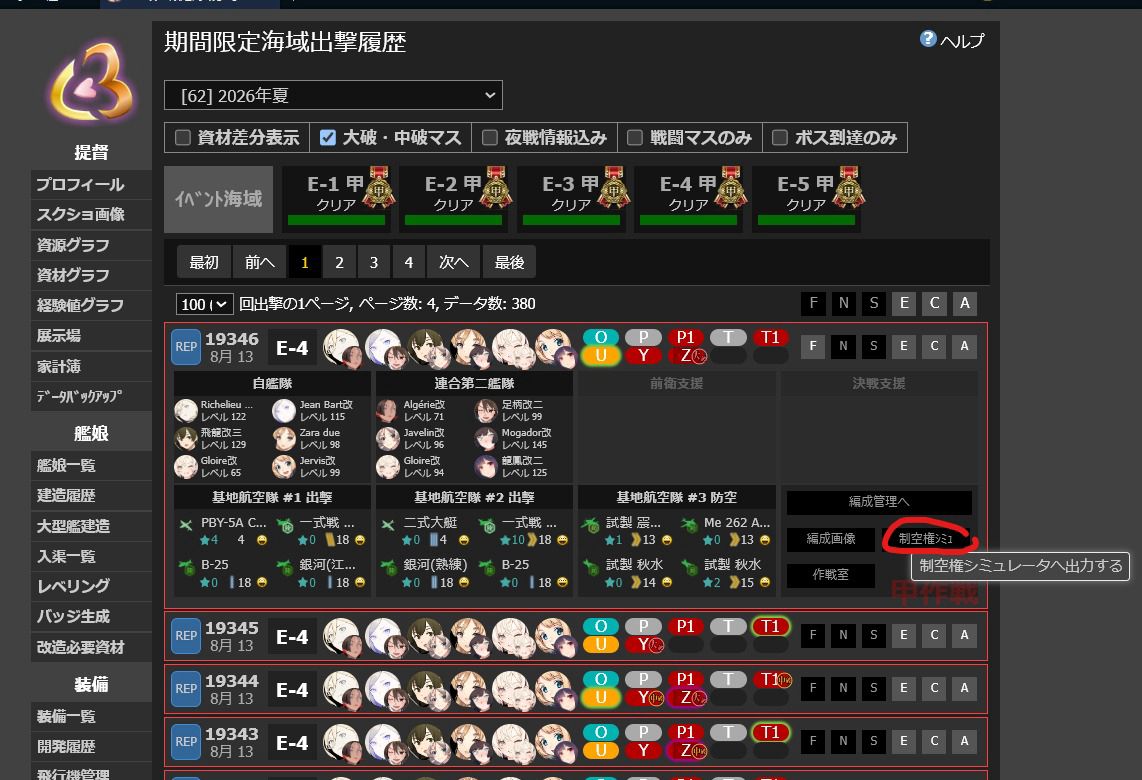The image size is (1142, 780).
Task: Select the E-5 甲 map tab
Action: point(806,199)
